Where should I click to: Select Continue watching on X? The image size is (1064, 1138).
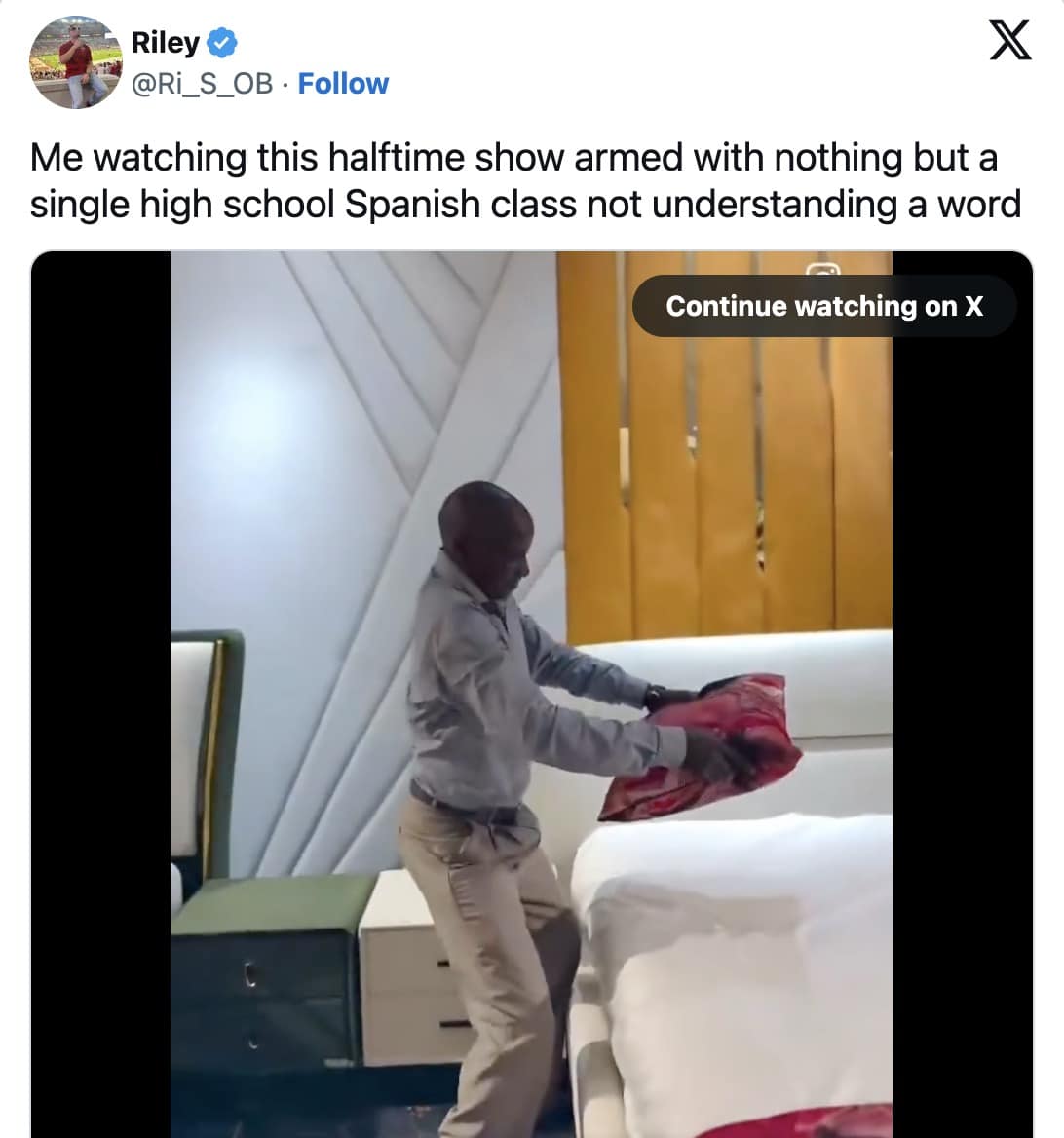[823, 306]
